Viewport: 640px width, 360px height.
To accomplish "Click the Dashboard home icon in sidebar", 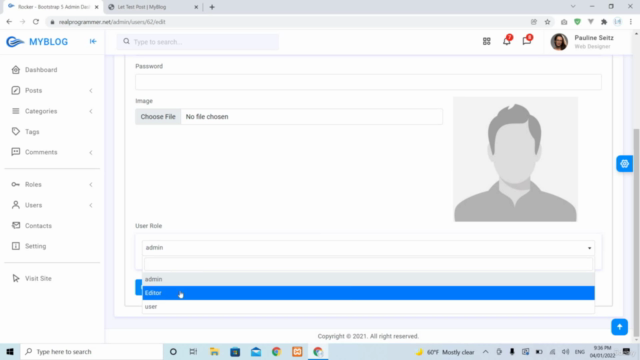I will tap(16, 70).
